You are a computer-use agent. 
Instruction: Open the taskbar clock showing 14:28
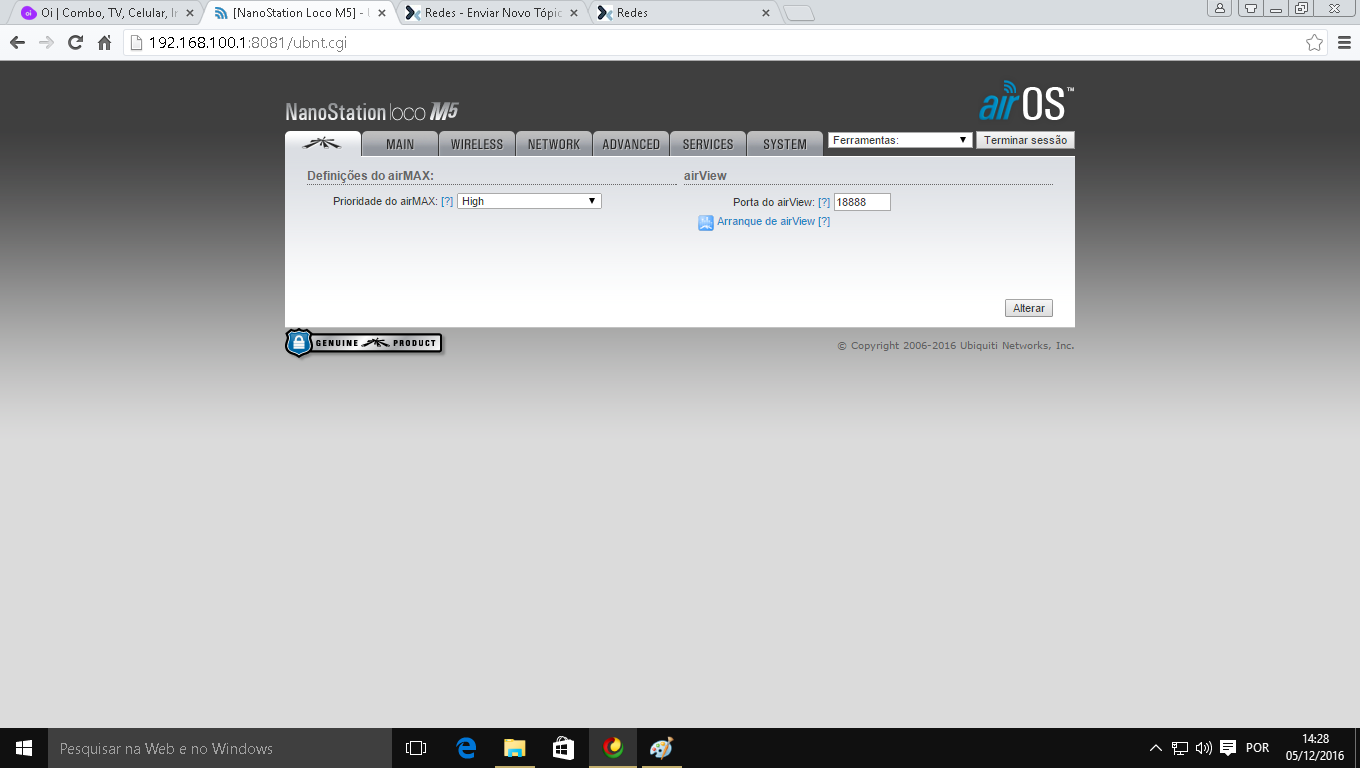point(1315,748)
